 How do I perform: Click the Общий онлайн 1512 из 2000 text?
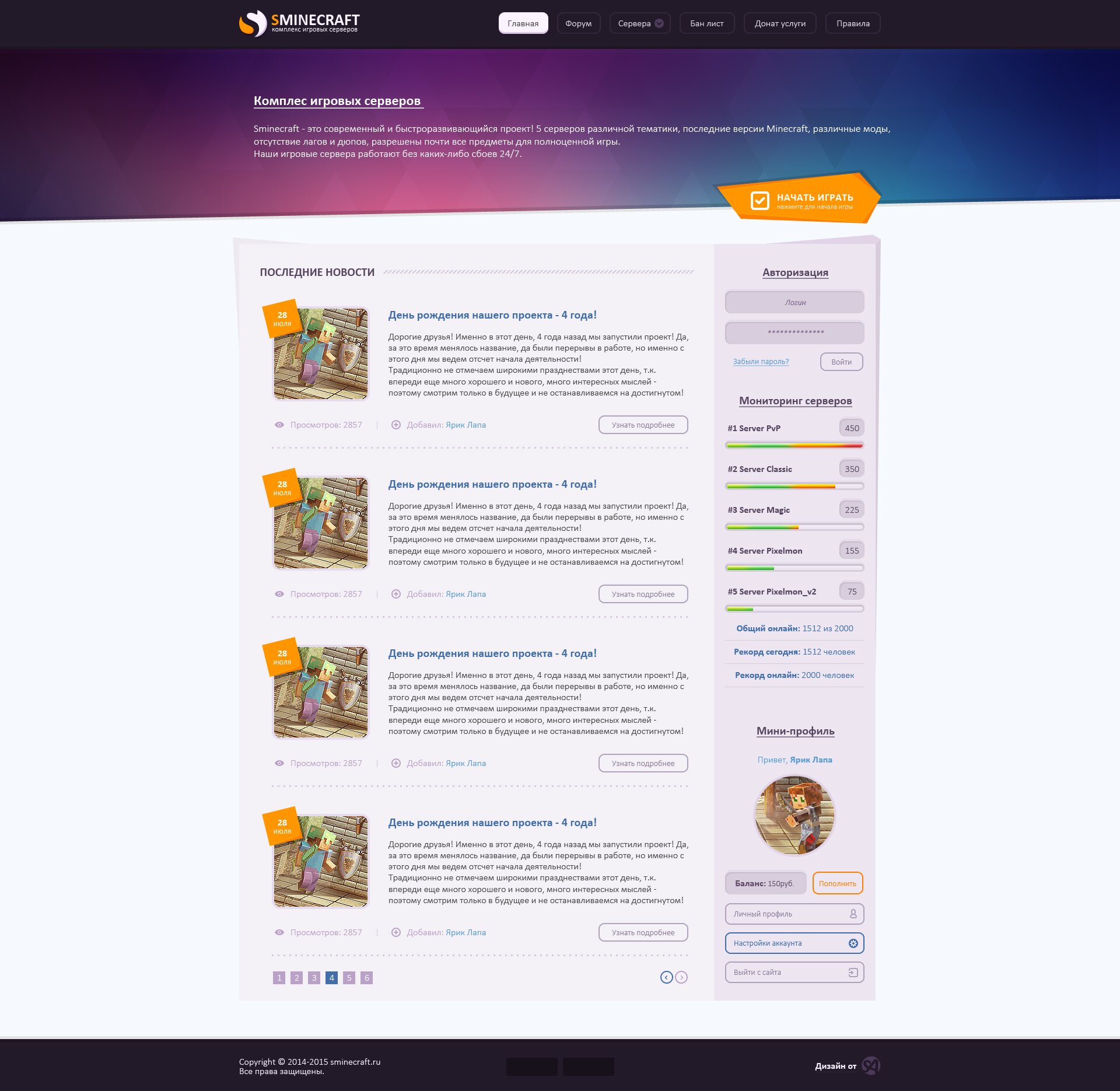(794, 628)
